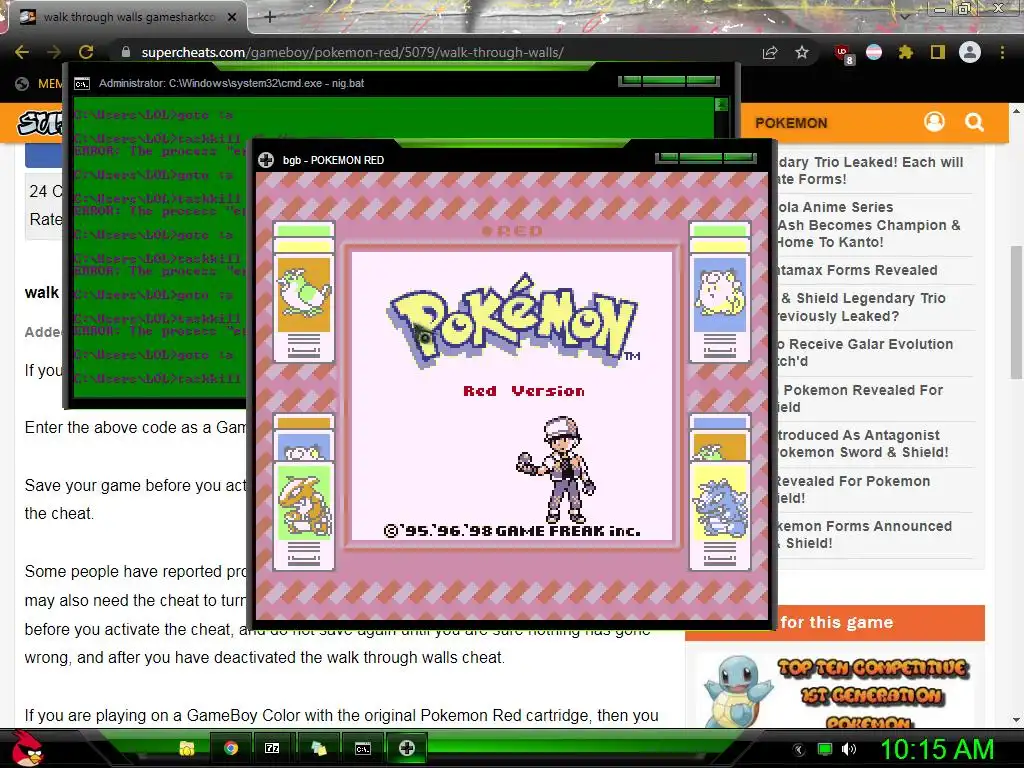Open 7-Zip from the taskbar

272,748
